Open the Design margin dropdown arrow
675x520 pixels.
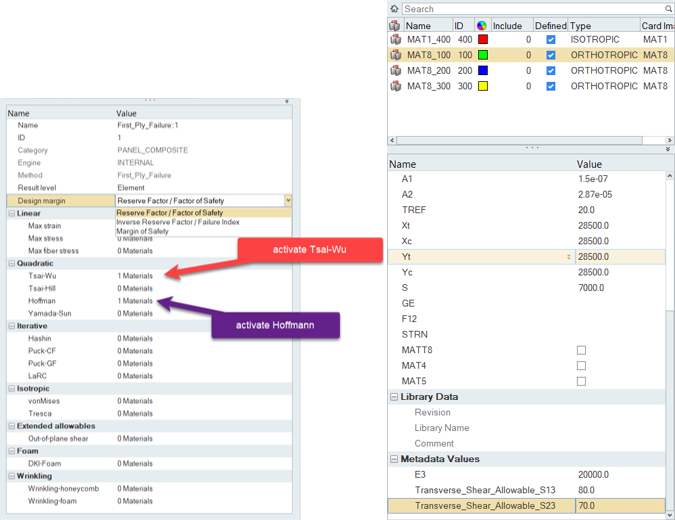click(288, 200)
